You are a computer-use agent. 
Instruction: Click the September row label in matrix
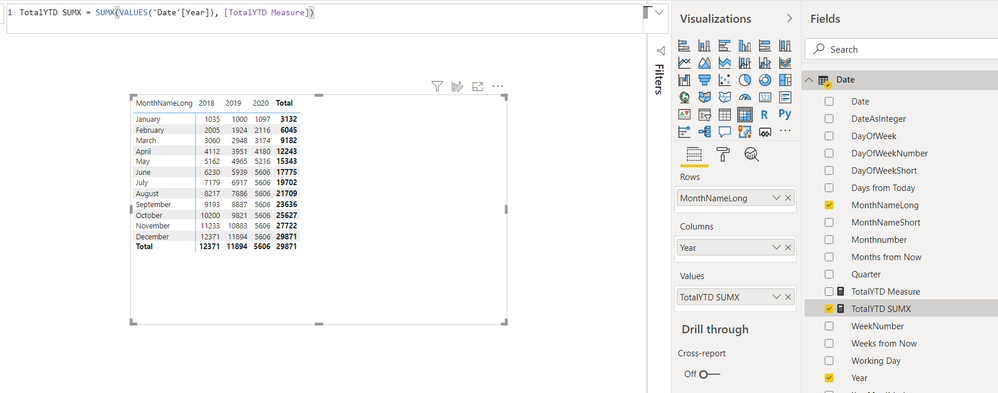pos(153,204)
